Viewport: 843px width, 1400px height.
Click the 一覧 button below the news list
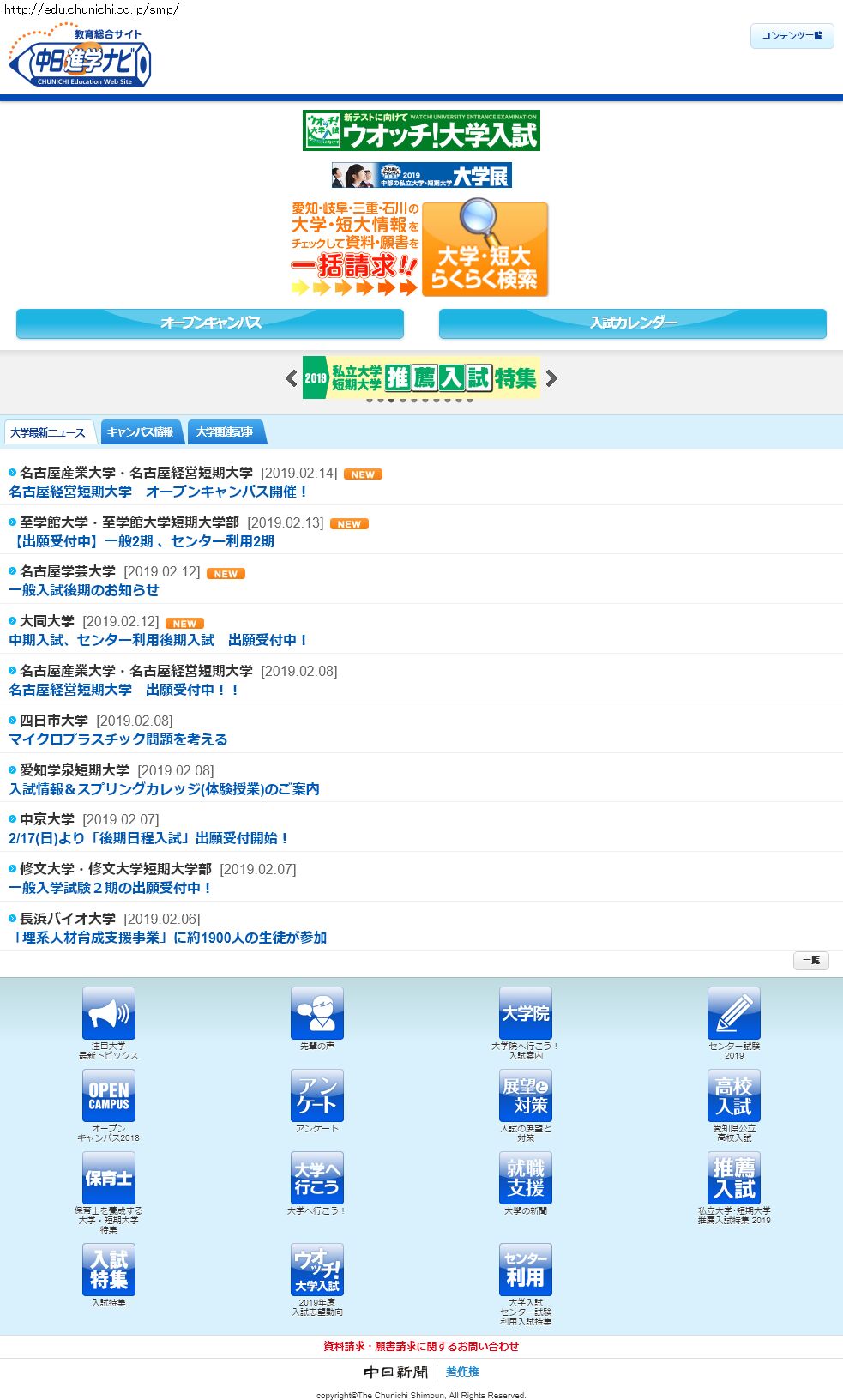tap(810, 961)
